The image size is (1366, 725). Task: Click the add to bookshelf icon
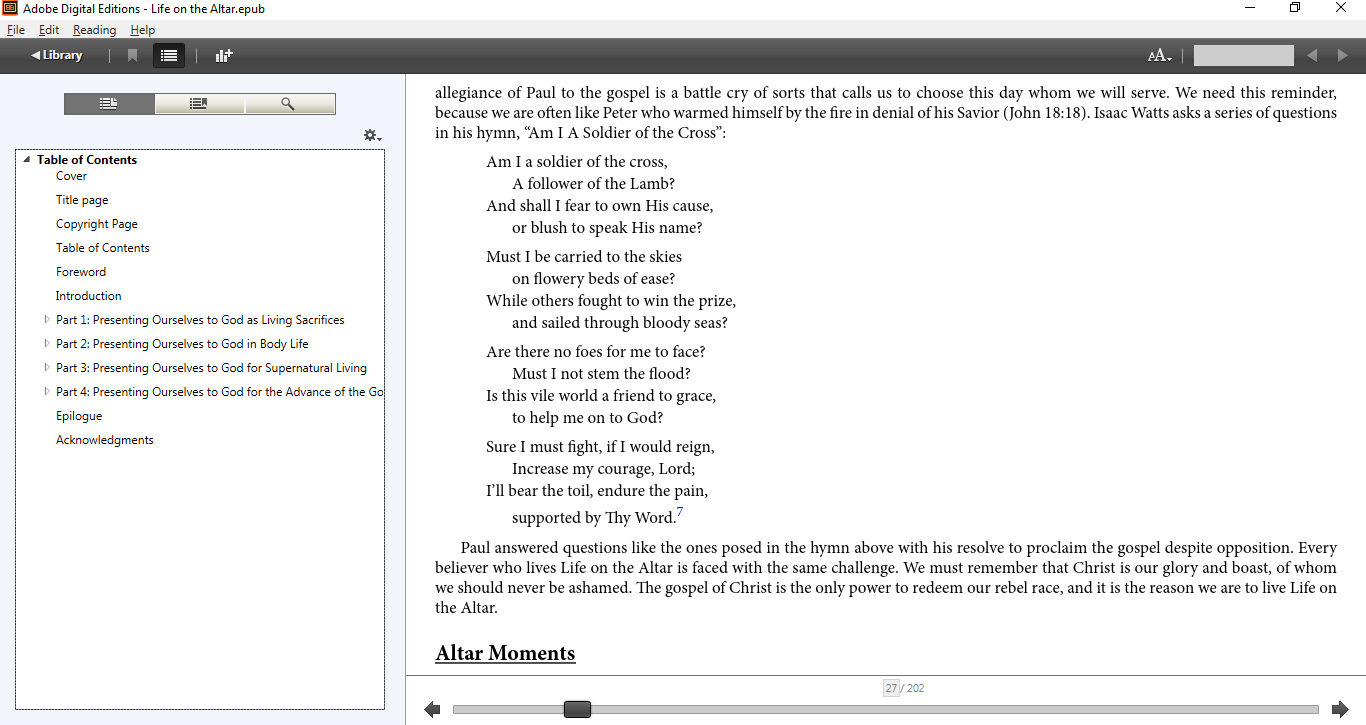click(x=224, y=56)
